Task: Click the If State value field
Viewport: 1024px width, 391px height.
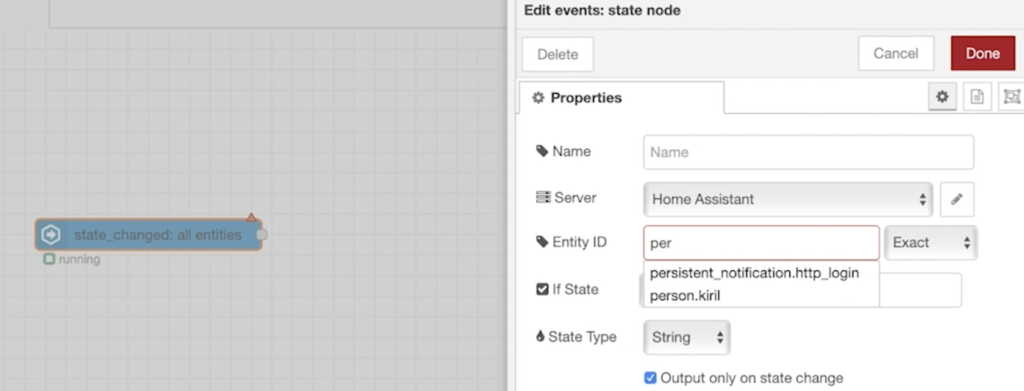Action: point(920,290)
